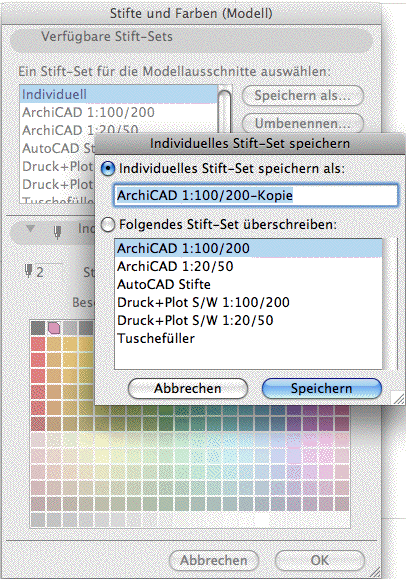The image size is (406, 579).
Task: Click Abbrechen in Stifte und Farben window
Action: [214, 561]
